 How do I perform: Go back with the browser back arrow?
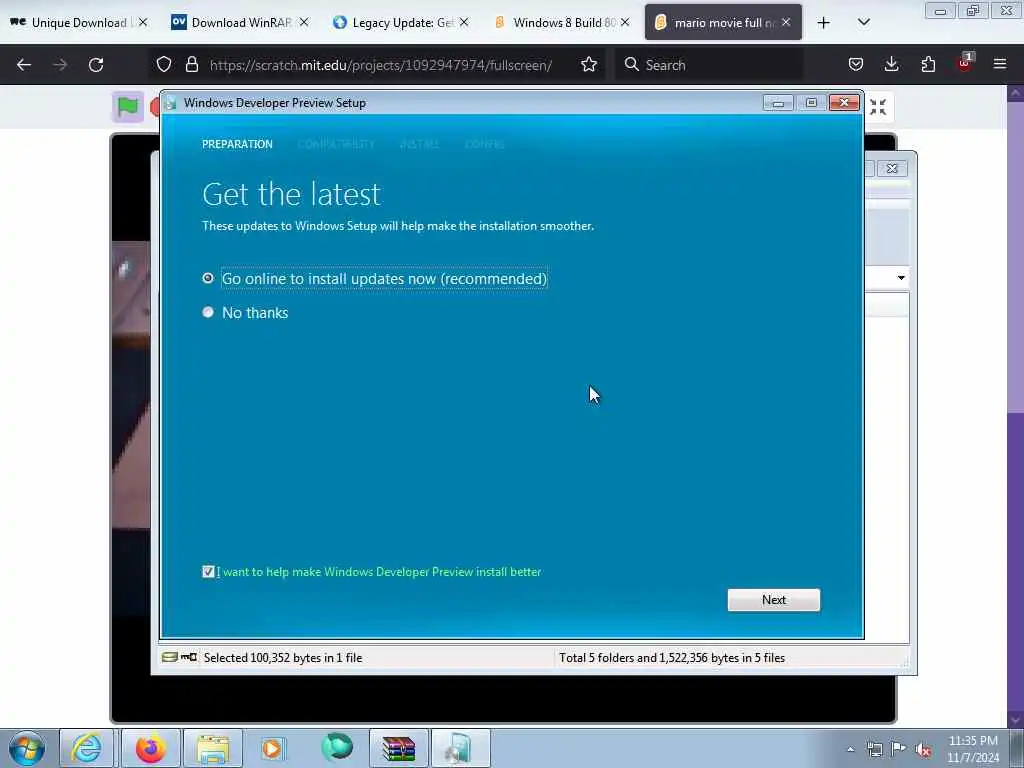[24, 65]
